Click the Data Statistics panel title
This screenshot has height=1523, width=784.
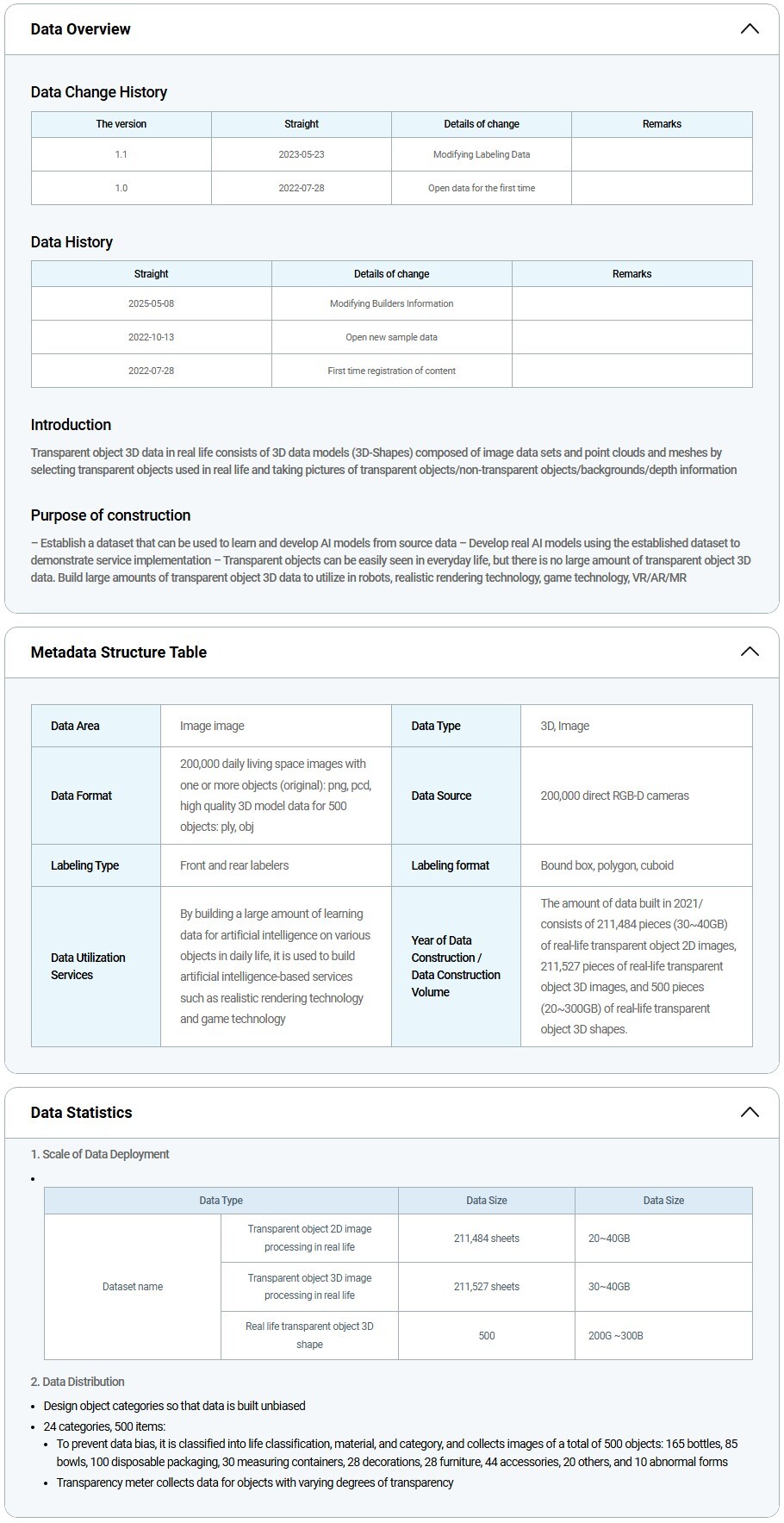82,1113
